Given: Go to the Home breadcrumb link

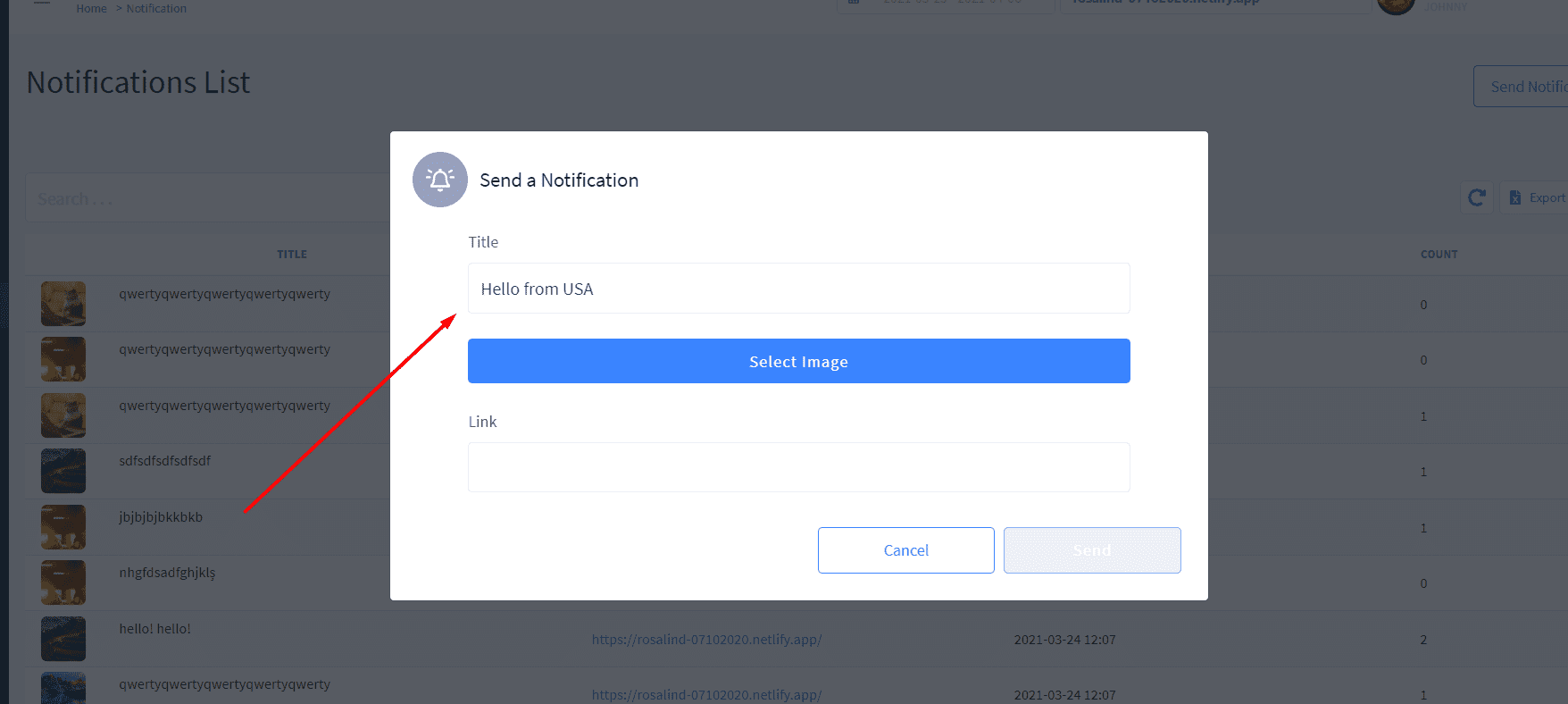Looking at the screenshot, I should point(91,8).
